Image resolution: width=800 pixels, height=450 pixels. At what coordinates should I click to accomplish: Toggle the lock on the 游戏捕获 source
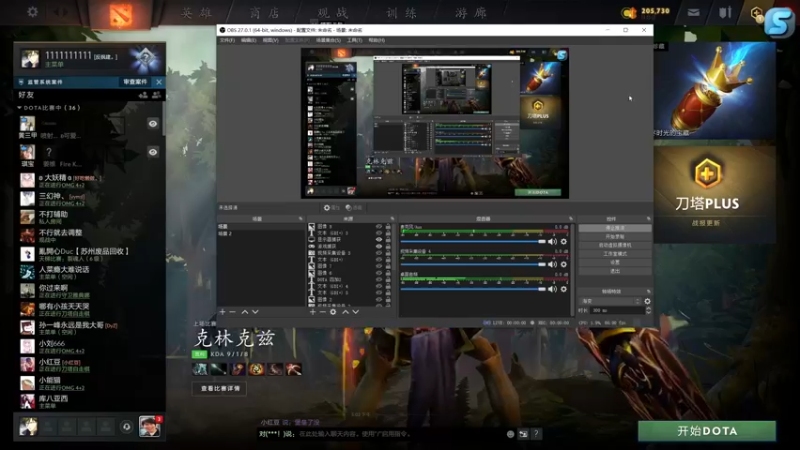pyautogui.click(x=388, y=246)
